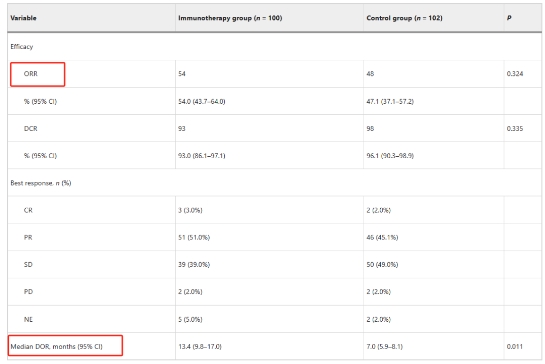Select the Best response n (%) heading
The width and height of the screenshot is (545, 364).
(41, 183)
